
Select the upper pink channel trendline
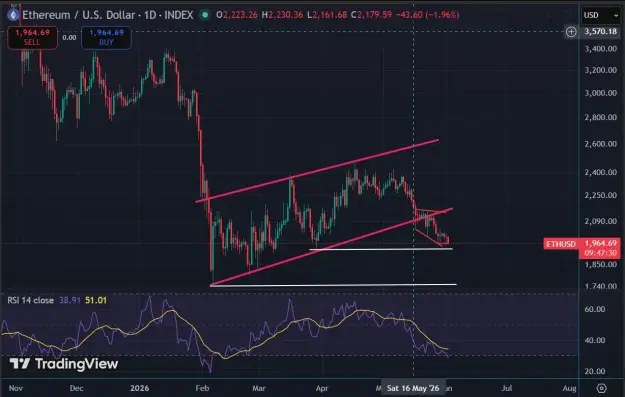pyautogui.click(x=317, y=171)
